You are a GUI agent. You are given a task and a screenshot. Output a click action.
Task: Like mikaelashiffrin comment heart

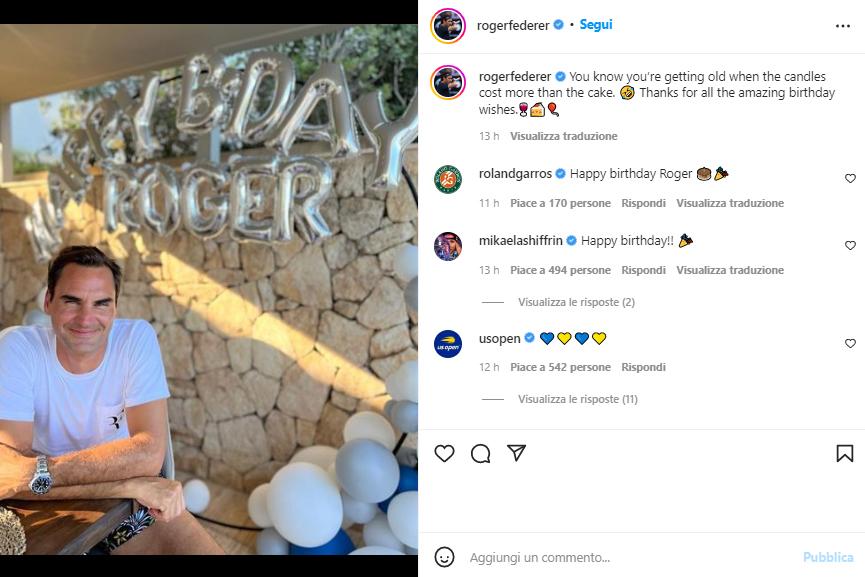pos(850,245)
